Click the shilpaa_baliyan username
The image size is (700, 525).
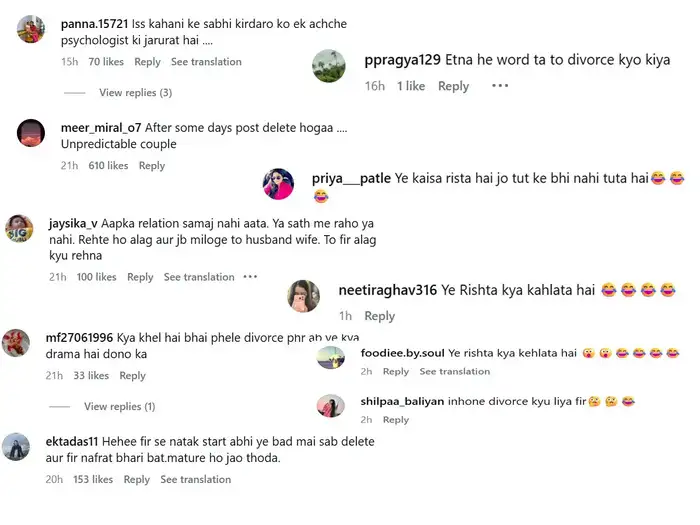point(400,402)
